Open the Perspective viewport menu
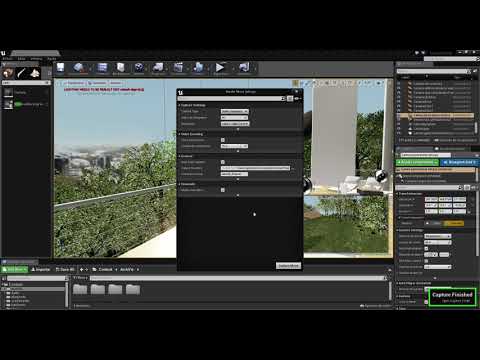 (x=75, y=83)
